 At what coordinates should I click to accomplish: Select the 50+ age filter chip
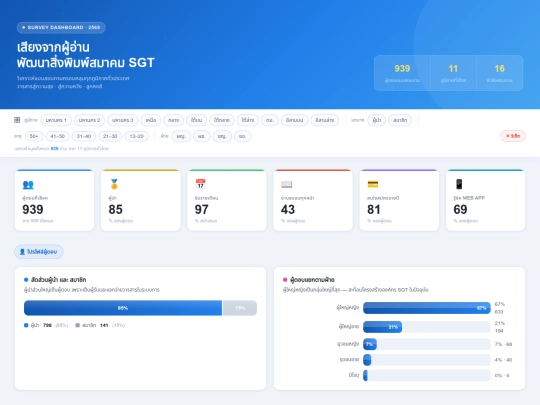point(34,136)
